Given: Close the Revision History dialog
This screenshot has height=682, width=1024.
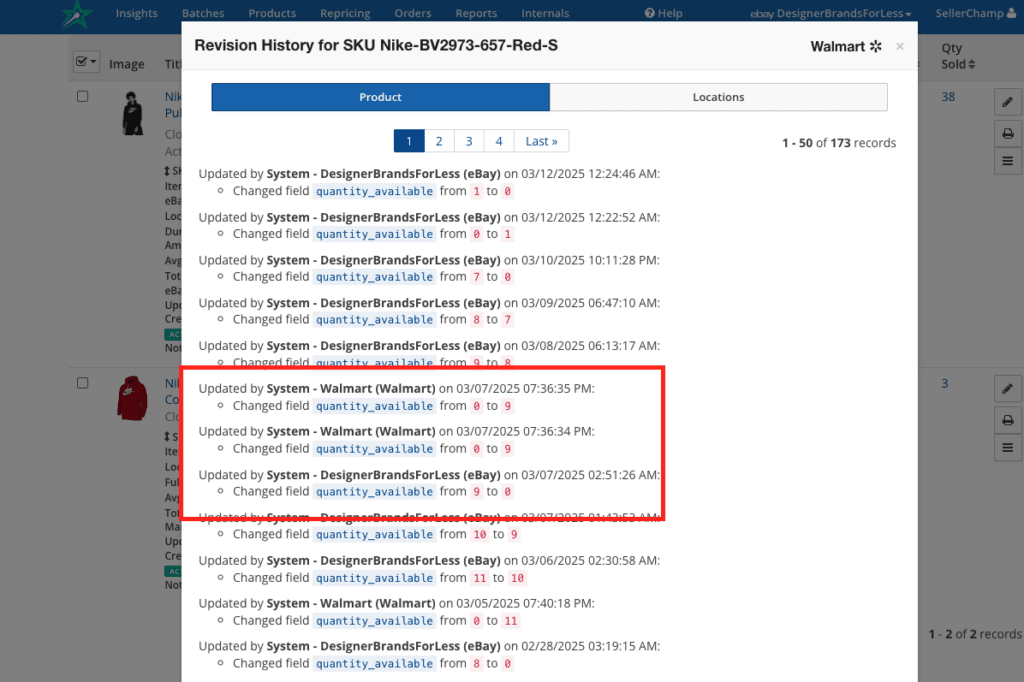Looking at the screenshot, I should [x=900, y=46].
